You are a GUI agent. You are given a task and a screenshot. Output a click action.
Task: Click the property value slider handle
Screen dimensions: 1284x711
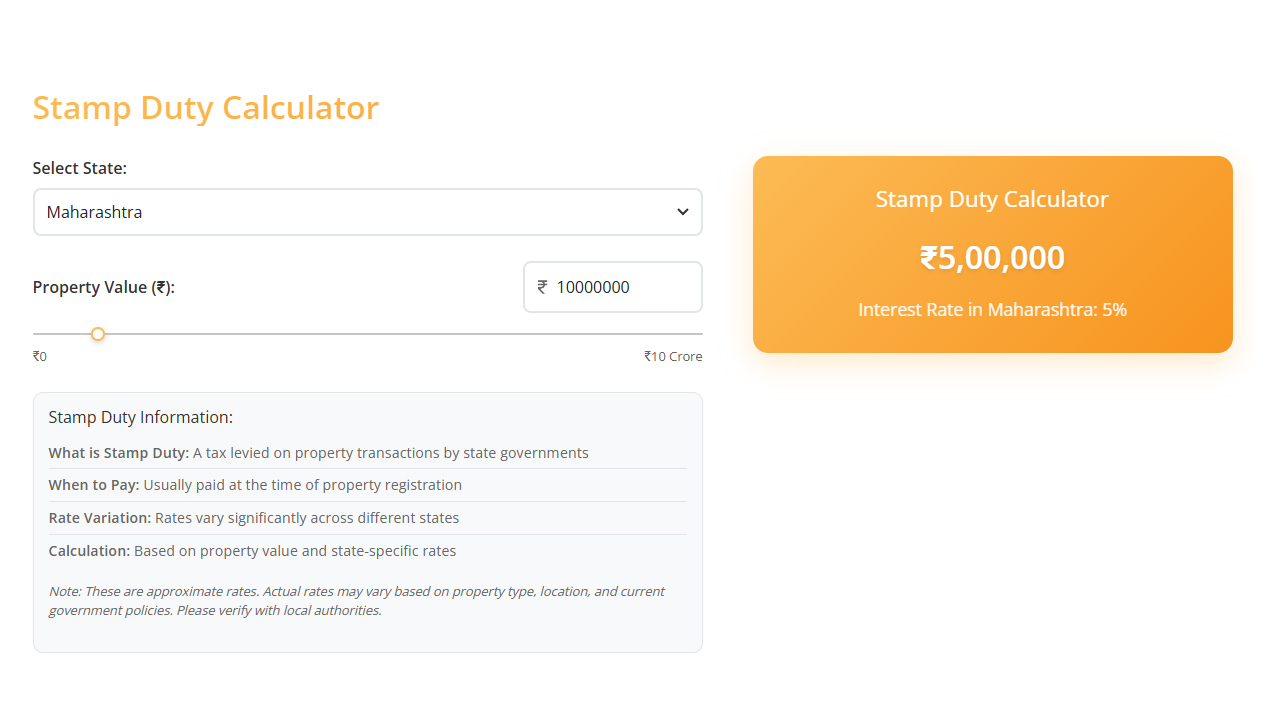(x=97, y=333)
